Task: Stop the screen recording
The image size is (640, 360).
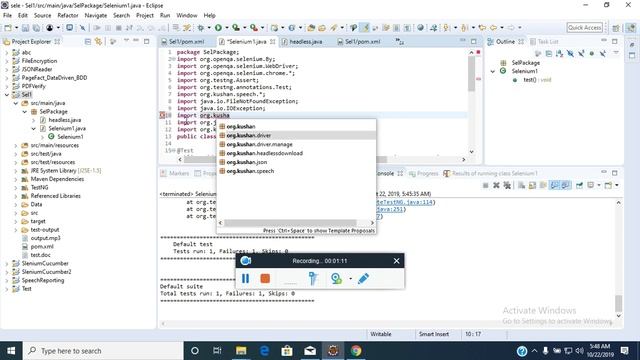Action: 265,278
